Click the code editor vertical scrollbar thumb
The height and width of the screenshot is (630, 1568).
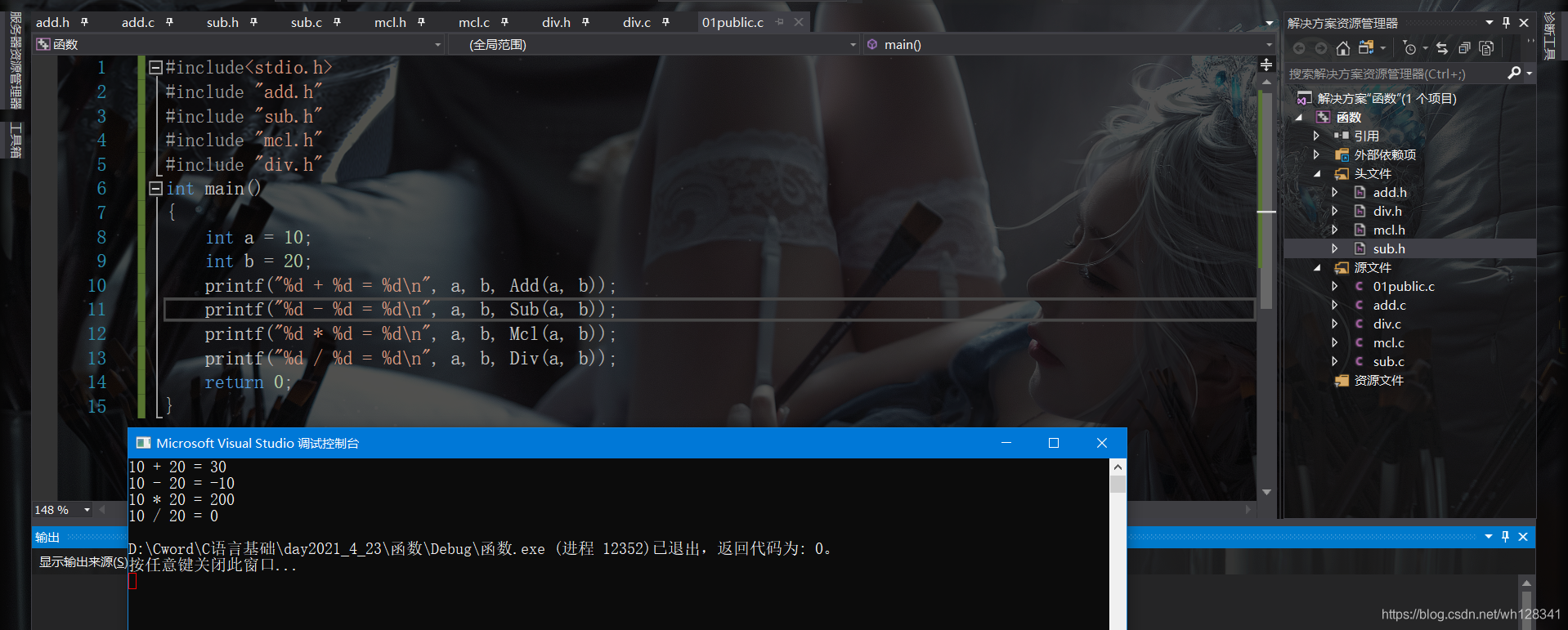(1266, 200)
